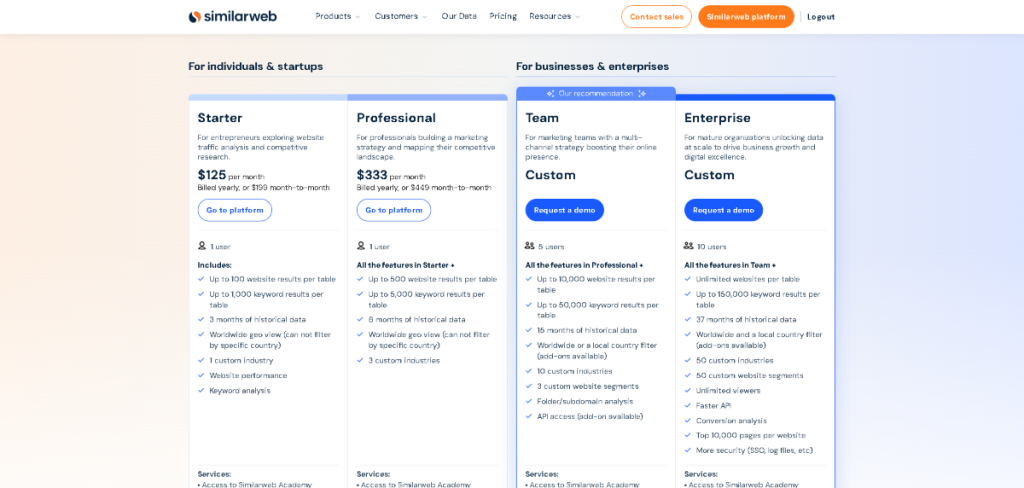Viewport: 1024px width, 488px height.
Task: Request a demo for the Team plan
Action: [564, 210]
